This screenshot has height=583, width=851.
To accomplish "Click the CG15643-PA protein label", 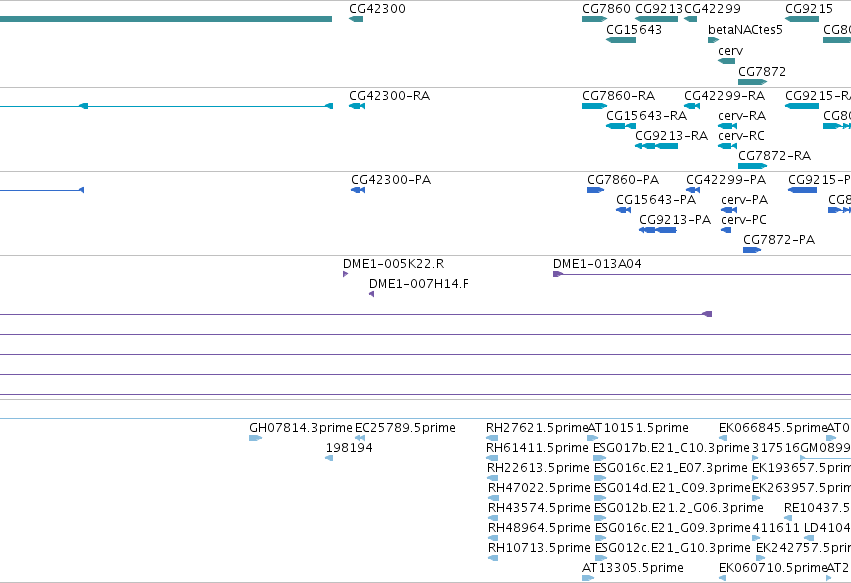I will [x=656, y=200].
